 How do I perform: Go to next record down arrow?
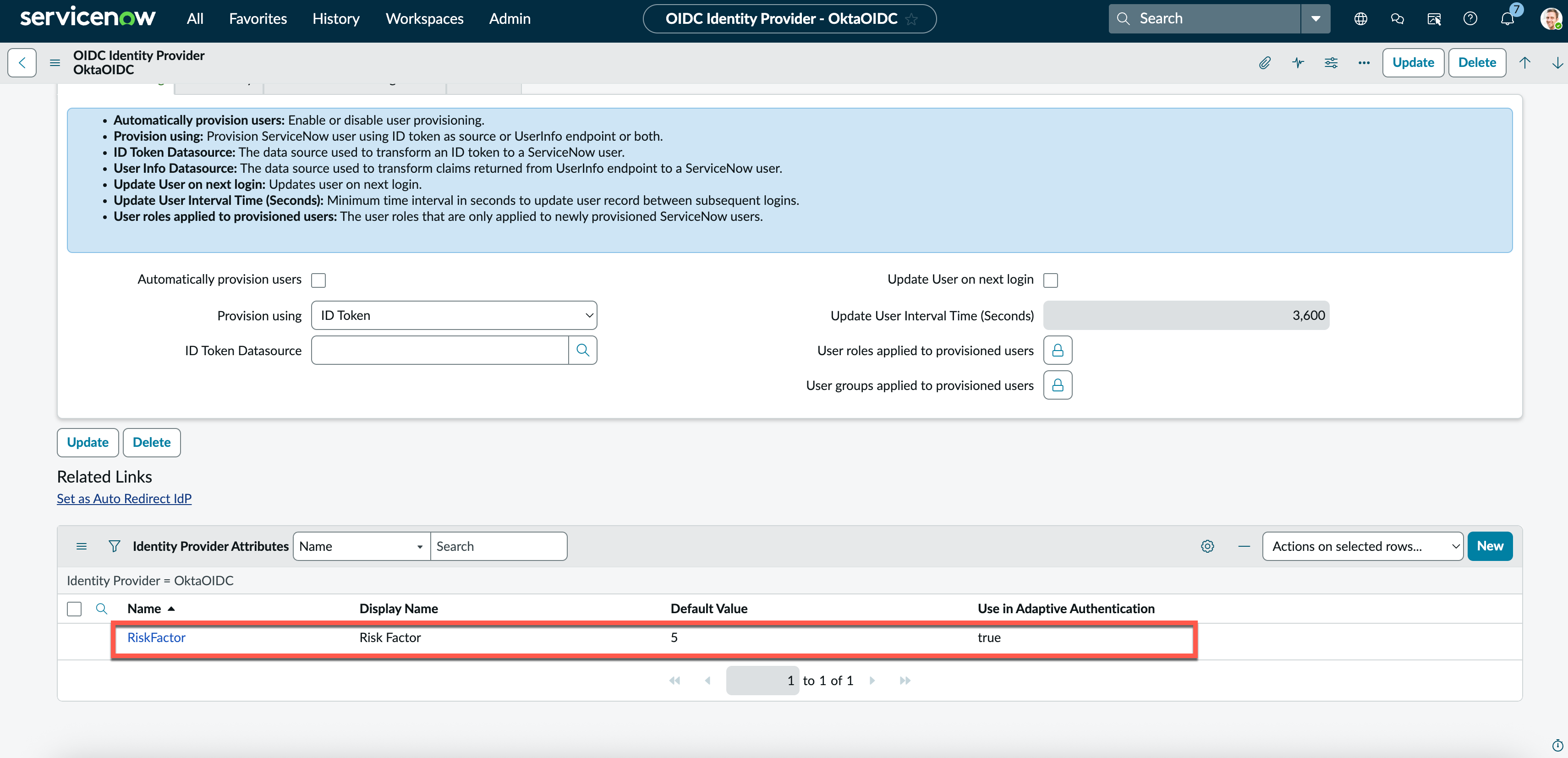pos(1557,63)
